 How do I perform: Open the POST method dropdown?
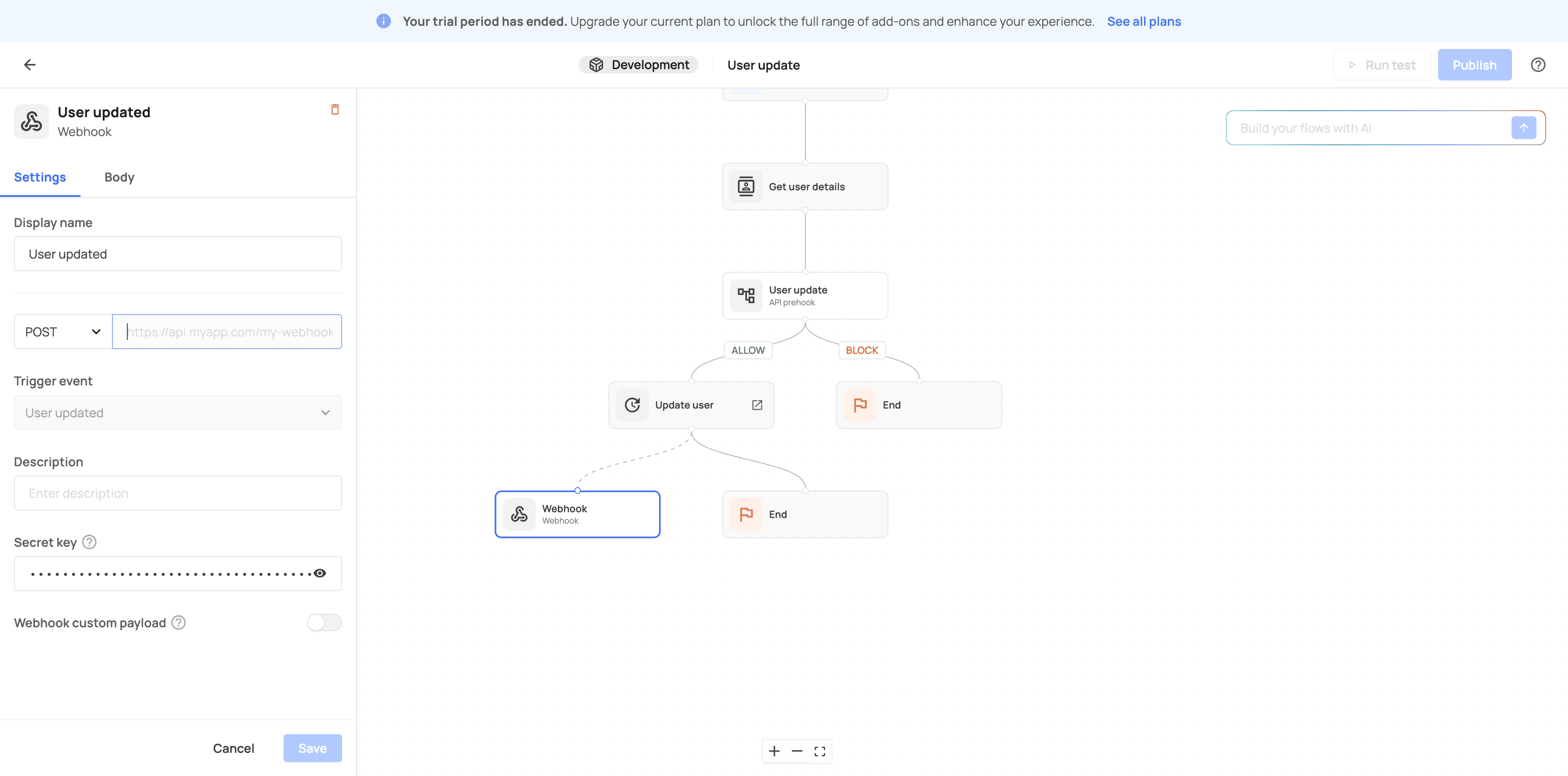pos(63,332)
